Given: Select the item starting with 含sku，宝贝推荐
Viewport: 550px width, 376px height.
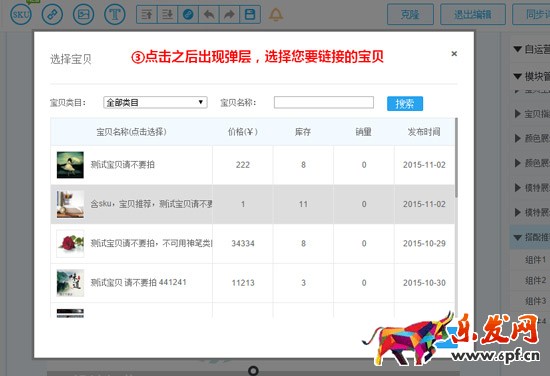Looking at the screenshot, I should pos(151,204).
